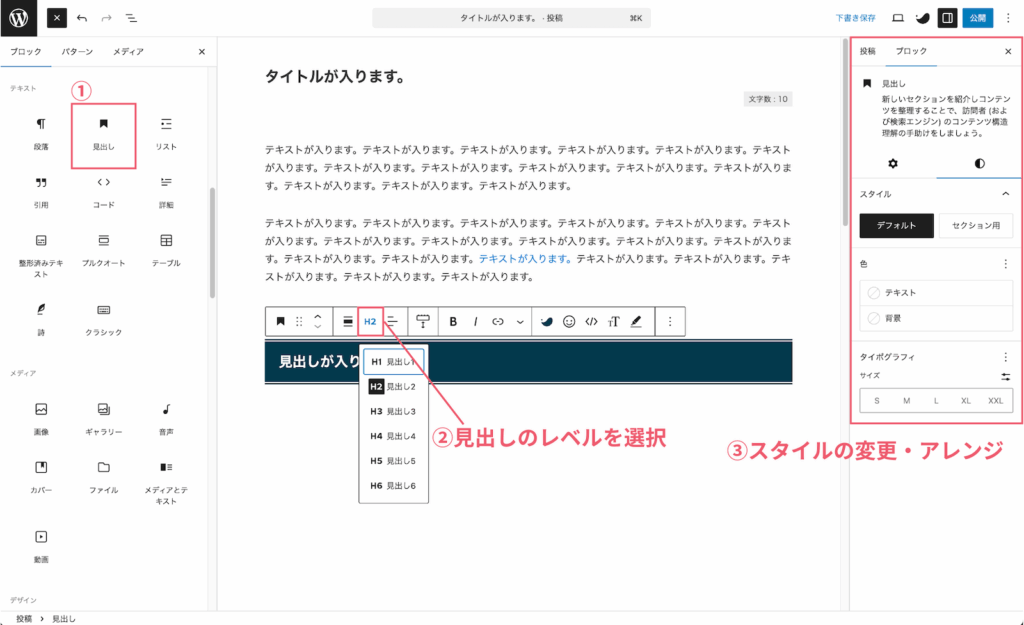Insert a 段落 paragraph block
Screen dimensions: 1024x625
coord(41,134)
